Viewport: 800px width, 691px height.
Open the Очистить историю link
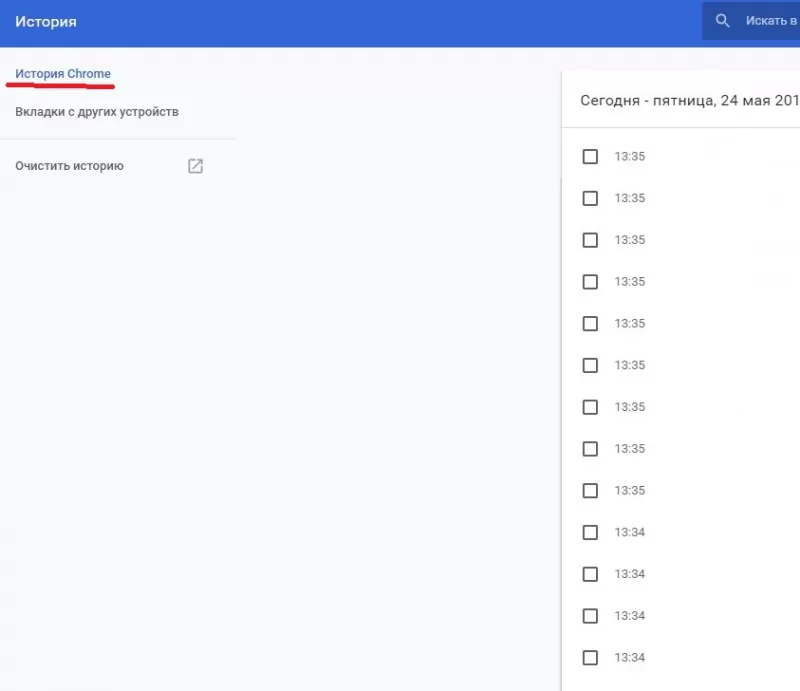[67, 165]
